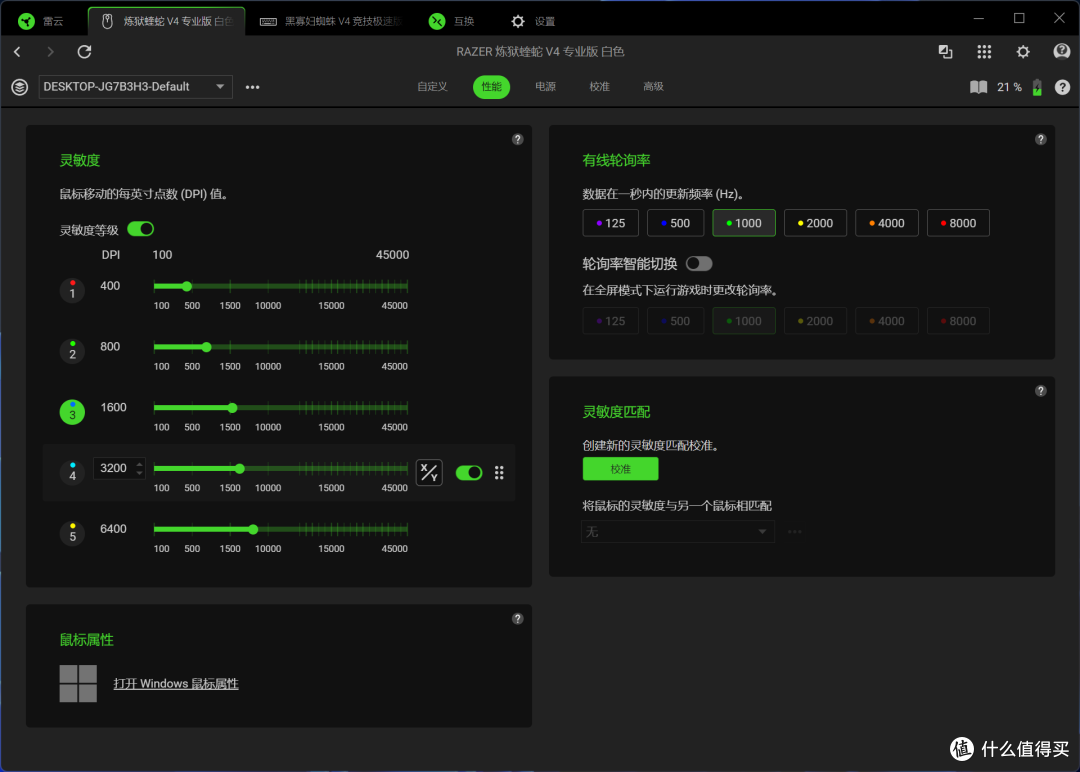Open the gear settings icon in the top right
The height and width of the screenshot is (772, 1080).
coord(1023,52)
